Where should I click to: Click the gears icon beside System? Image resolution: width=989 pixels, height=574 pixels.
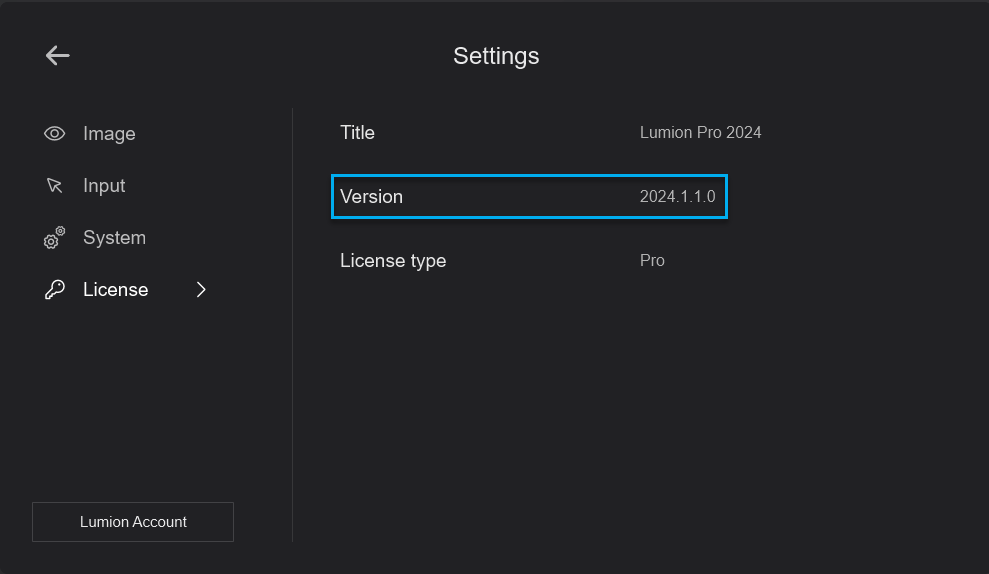[x=55, y=238]
